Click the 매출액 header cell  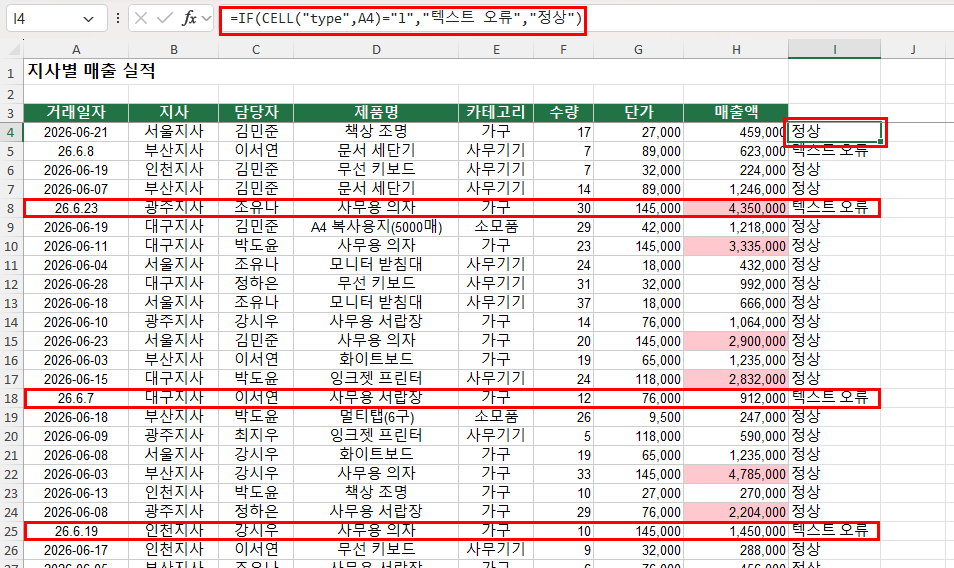(x=736, y=113)
